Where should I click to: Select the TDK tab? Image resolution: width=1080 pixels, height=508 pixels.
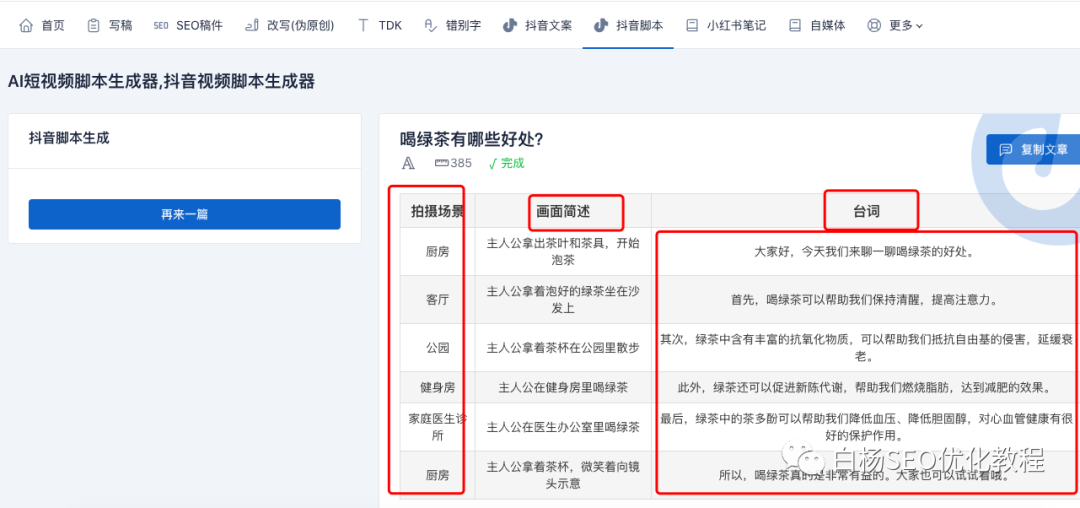(380, 26)
